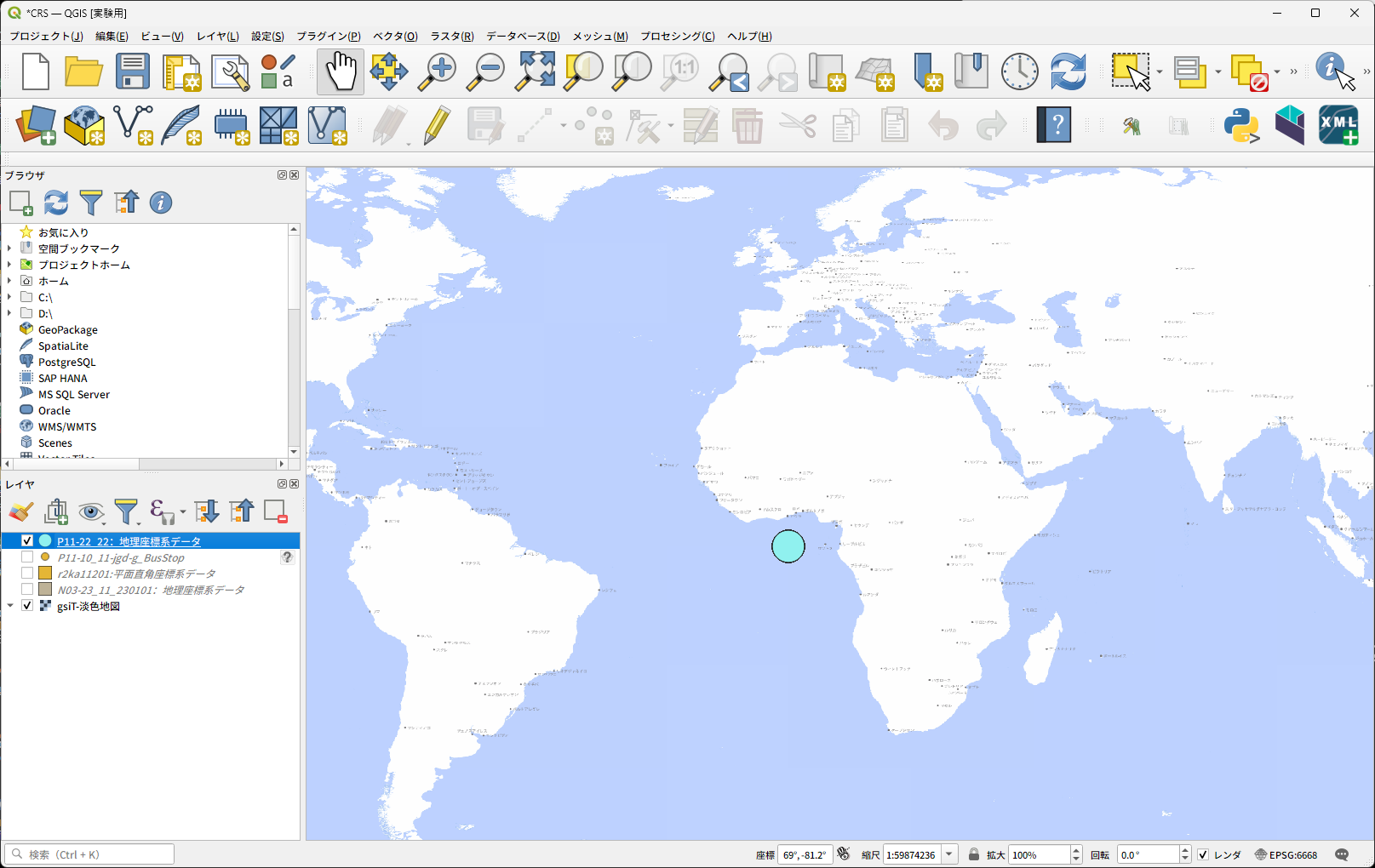Viewport: 1375px width, 868px height.
Task: Toggle the レンダ render checkbox
Action: tap(1203, 854)
